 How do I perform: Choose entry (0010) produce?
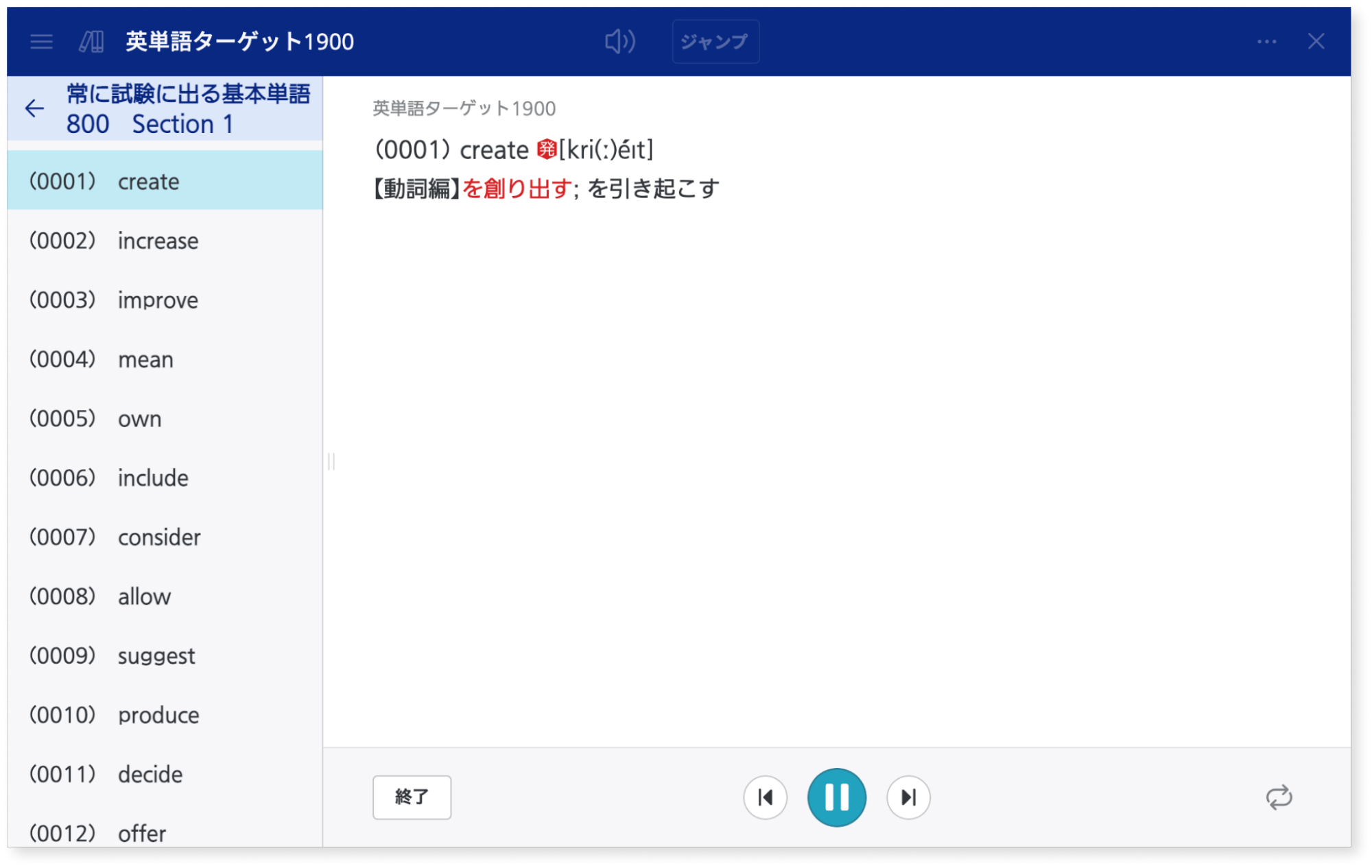(157, 714)
